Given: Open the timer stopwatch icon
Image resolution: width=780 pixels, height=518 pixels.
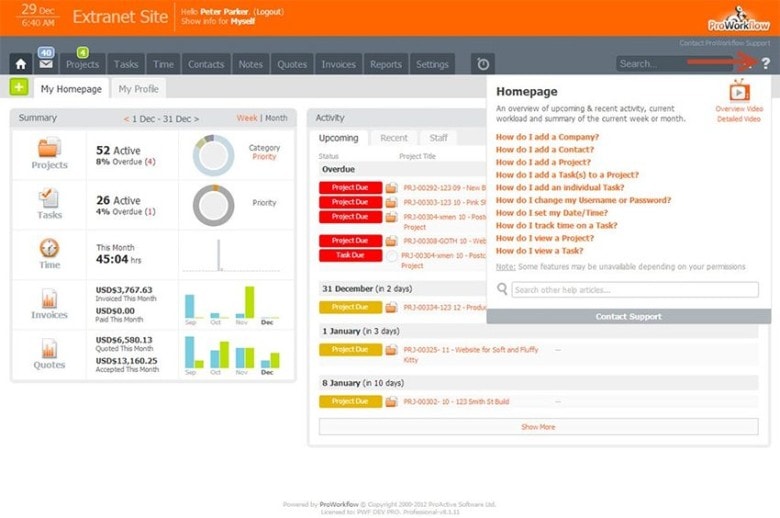Looking at the screenshot, I should 483,64.
